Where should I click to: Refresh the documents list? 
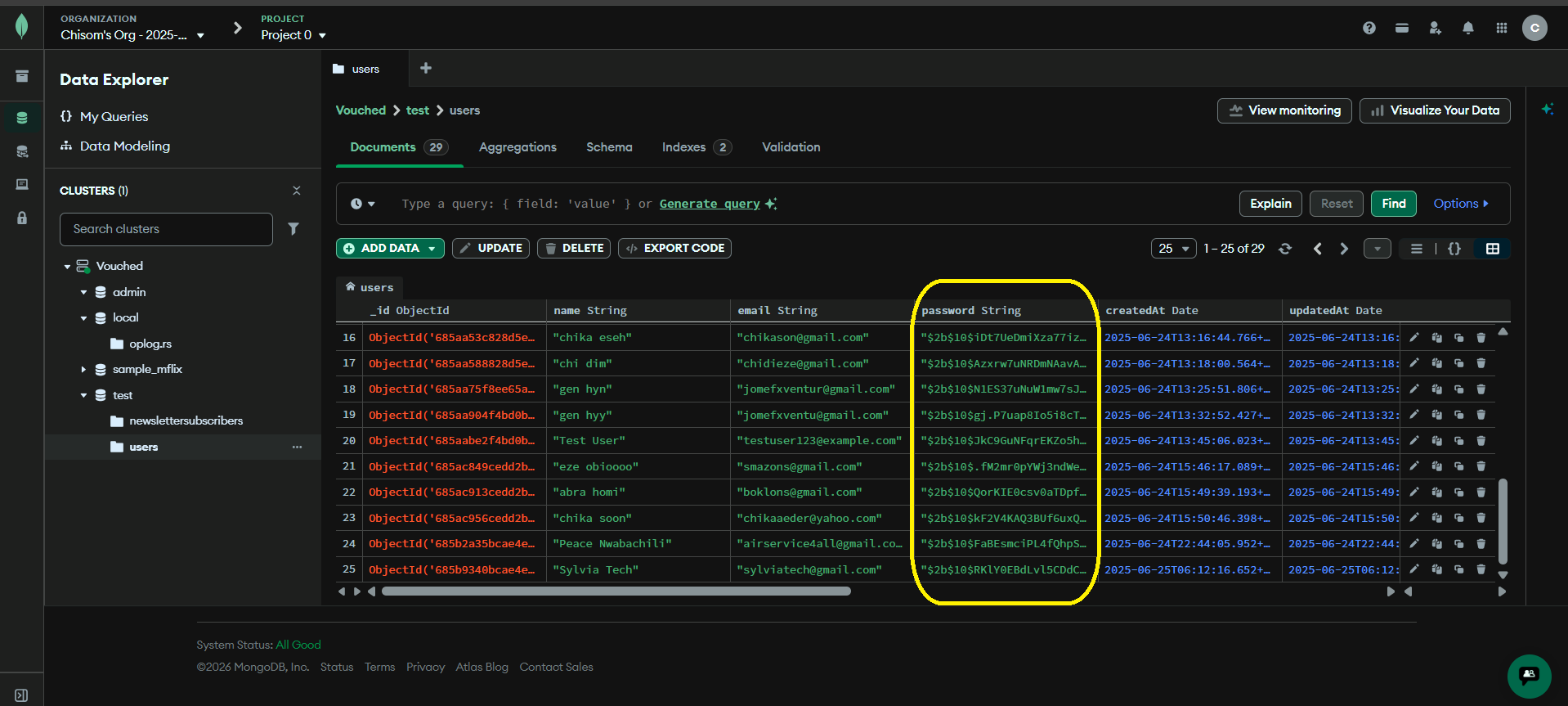click(x=1285, y=249)
